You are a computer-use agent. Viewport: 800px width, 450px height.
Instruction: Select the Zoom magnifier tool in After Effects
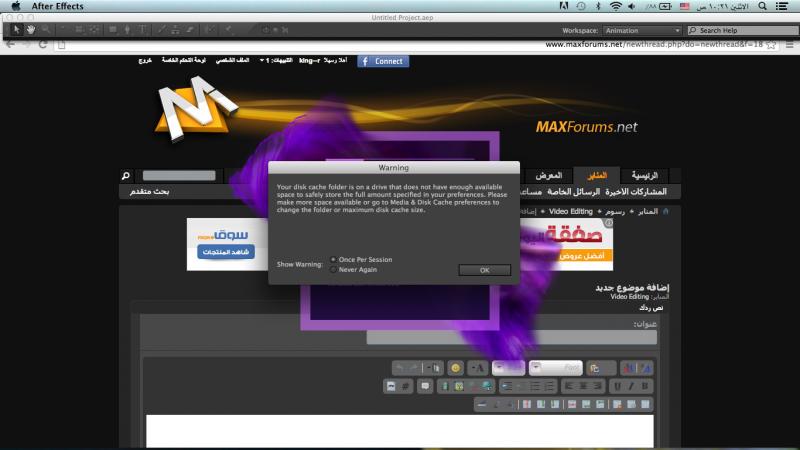pyautogui.click(x=46, y=30)
